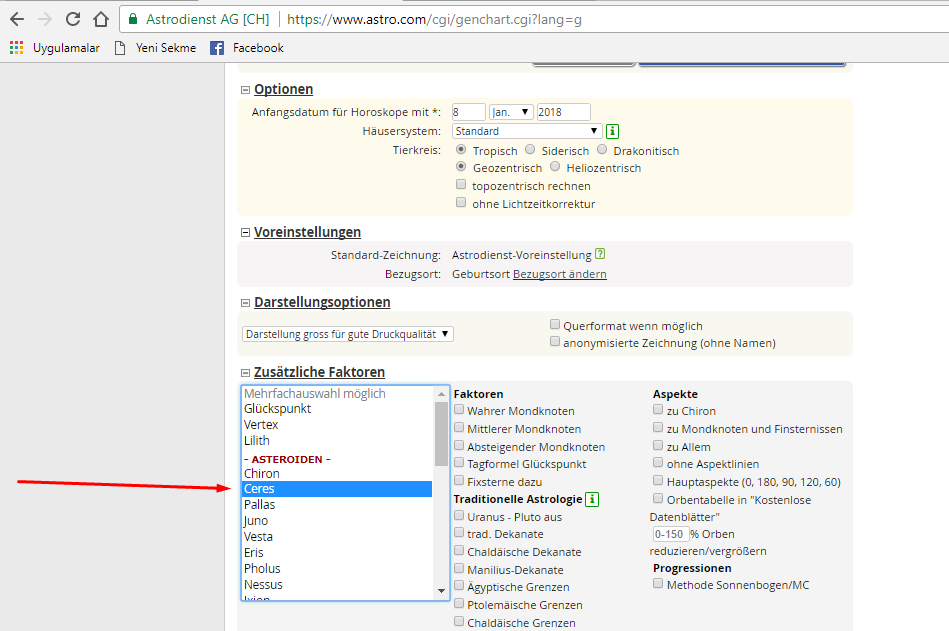Open the Darstellung gross dropdown
The width and height of the screenshot is (949, 631).
(x=347, y=334)
